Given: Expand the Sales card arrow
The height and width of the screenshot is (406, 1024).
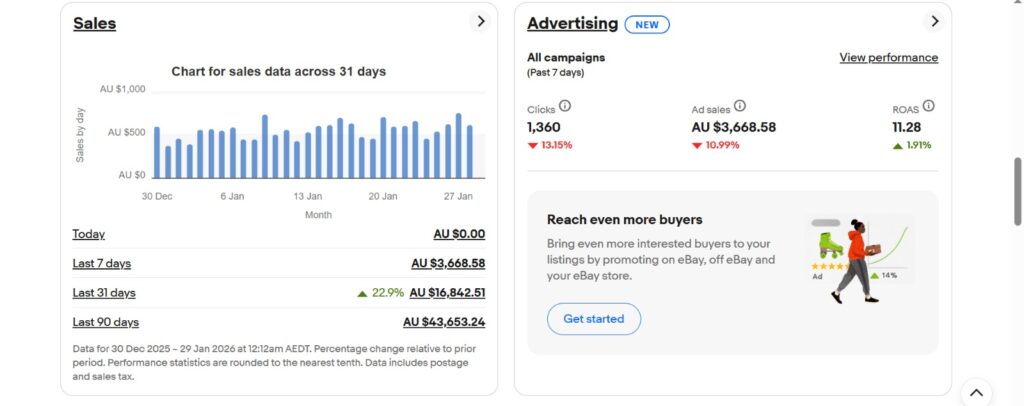Looking at the screenshot, I should pyautogui.click(x=480, y=21).
